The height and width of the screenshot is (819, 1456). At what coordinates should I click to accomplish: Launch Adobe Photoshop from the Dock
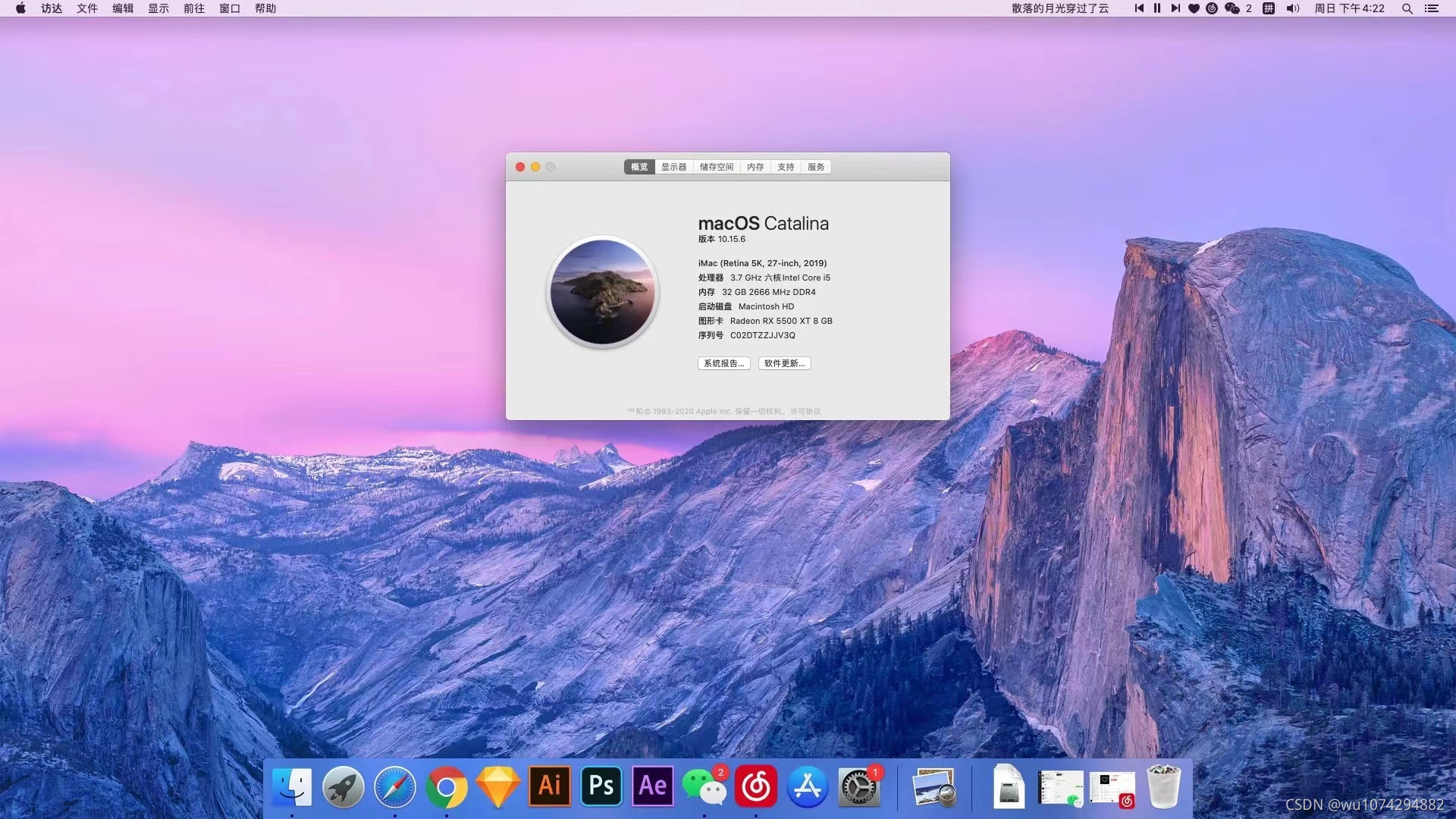click(x=601, y=786)
